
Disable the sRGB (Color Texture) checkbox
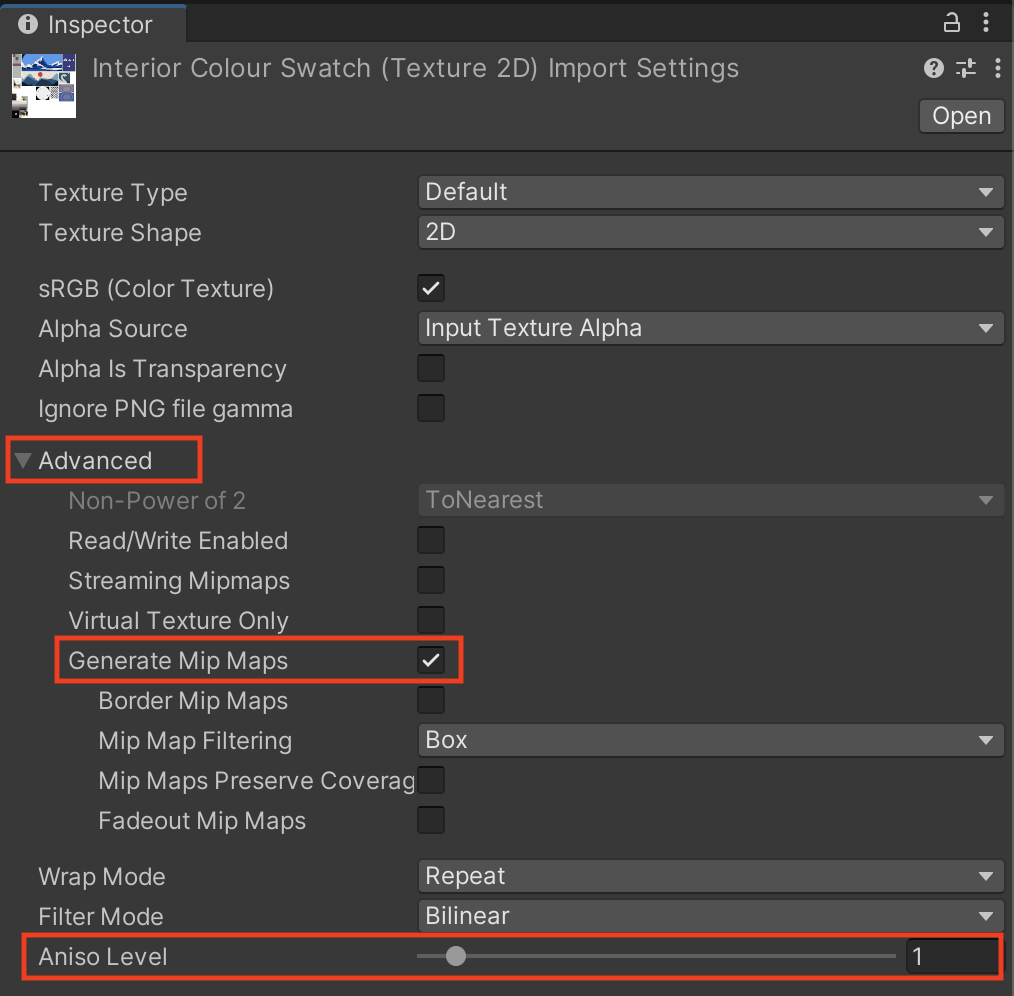click(431, 289)
